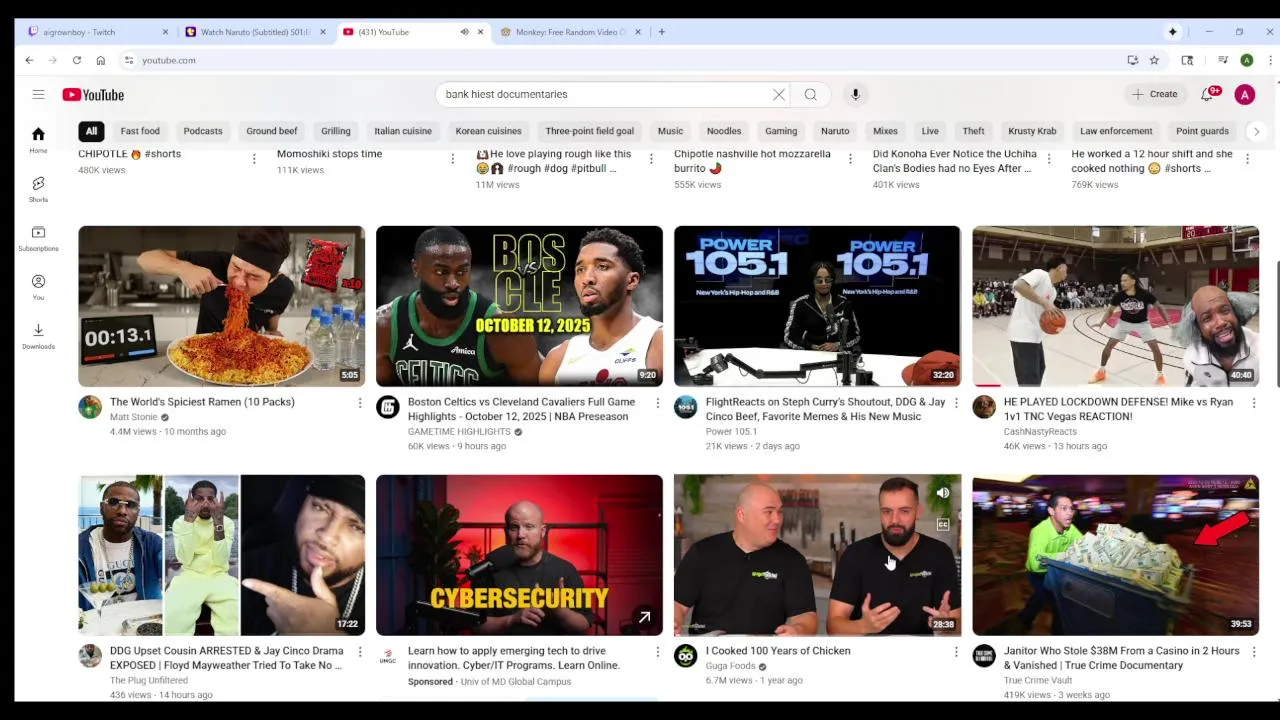Click browser back arrow
The width and height of the screenshot is (1280, 720).
[x=29, y=60]
